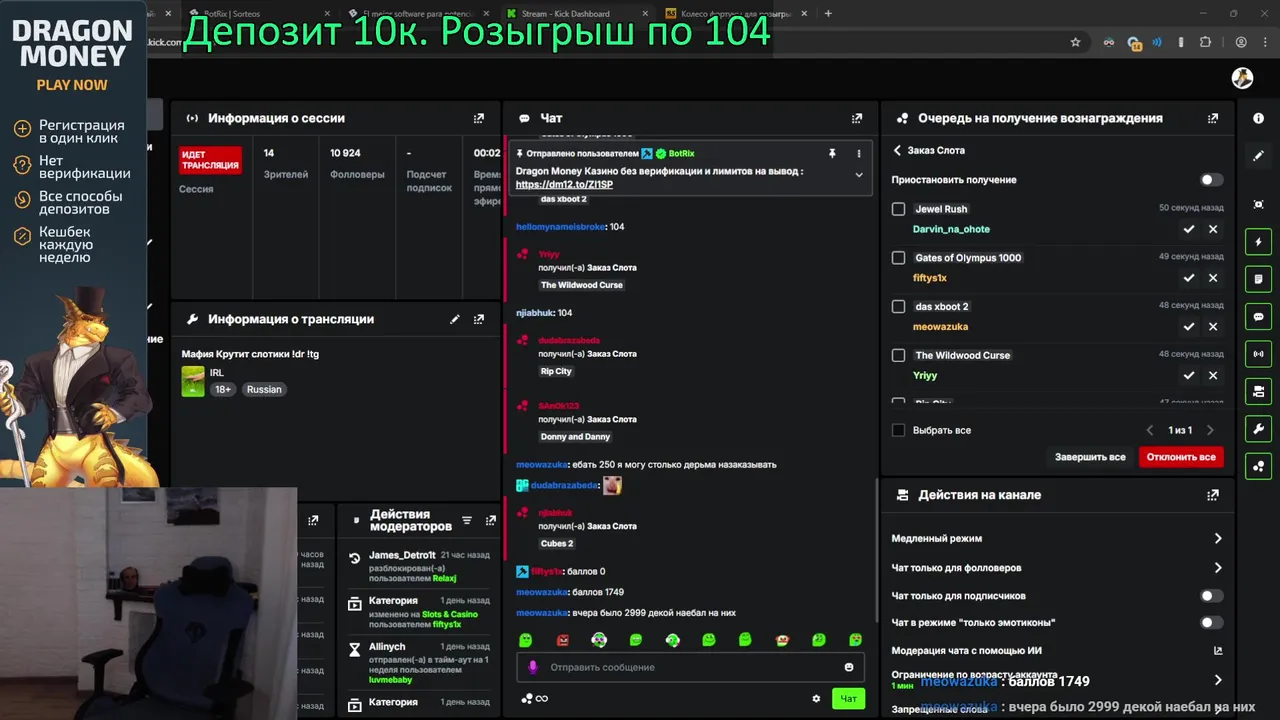Image resolution: width=1280 pixels, height=720 pixels.
Task: Toggle the camera sidebar icon
Action: (x=1258, y=391)
